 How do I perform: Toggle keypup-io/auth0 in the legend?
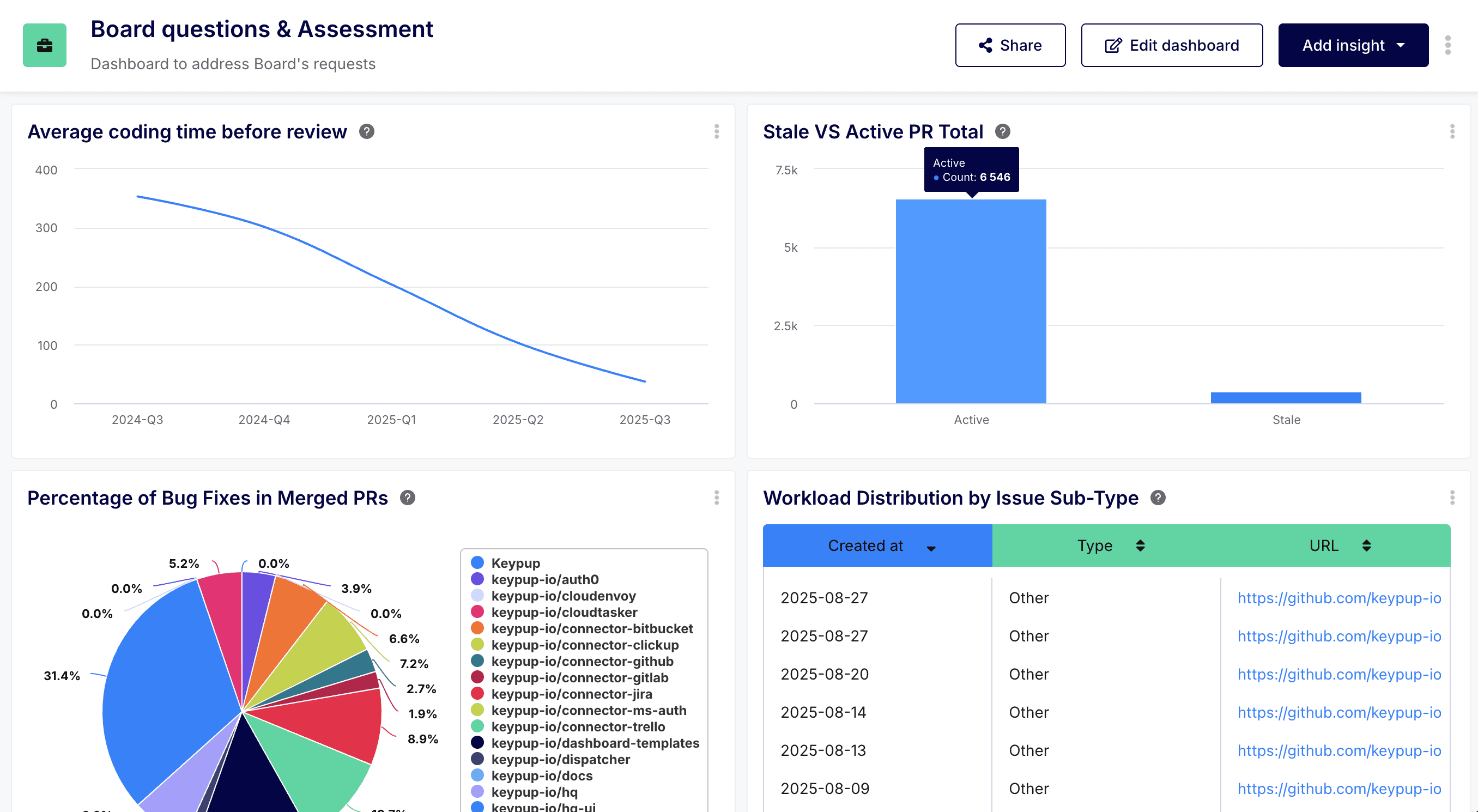(544, 580)
